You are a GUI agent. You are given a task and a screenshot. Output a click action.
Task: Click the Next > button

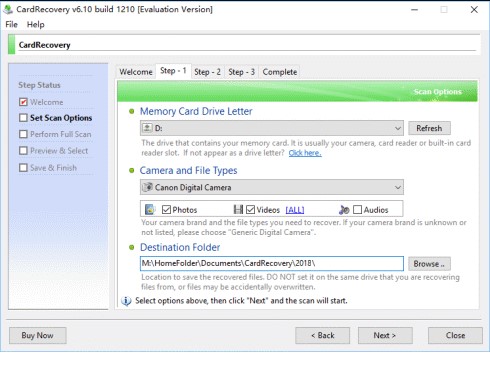[385, 335]
